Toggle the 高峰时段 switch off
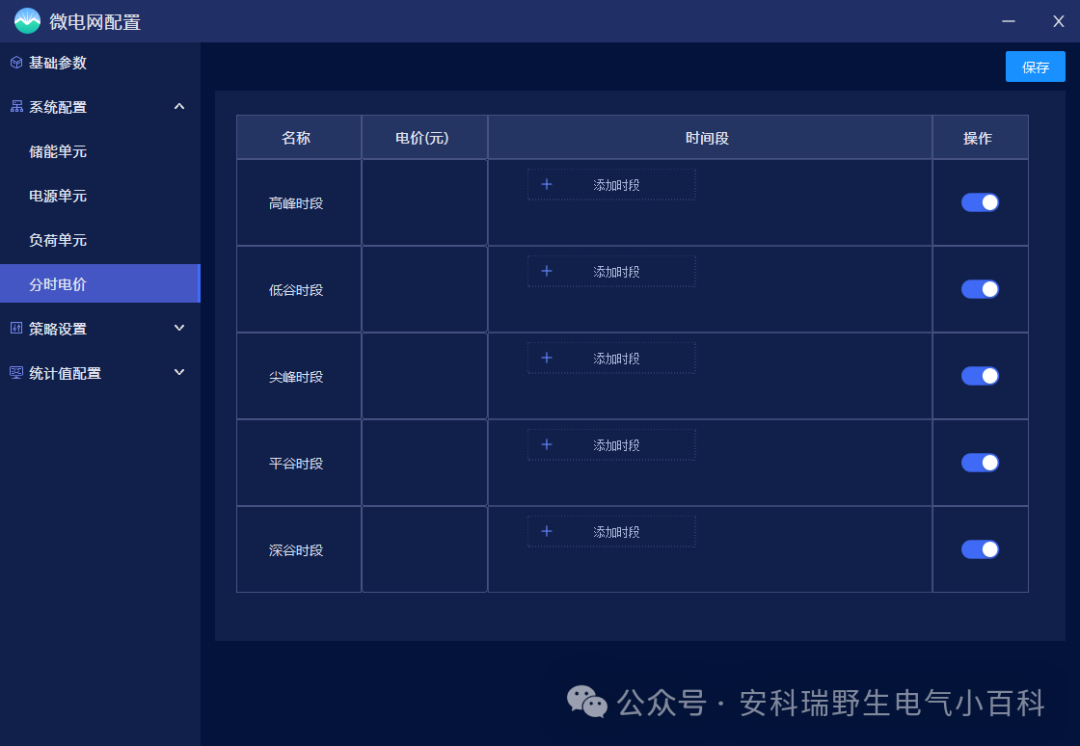The image size is (1080, 746). pos(980,203)
